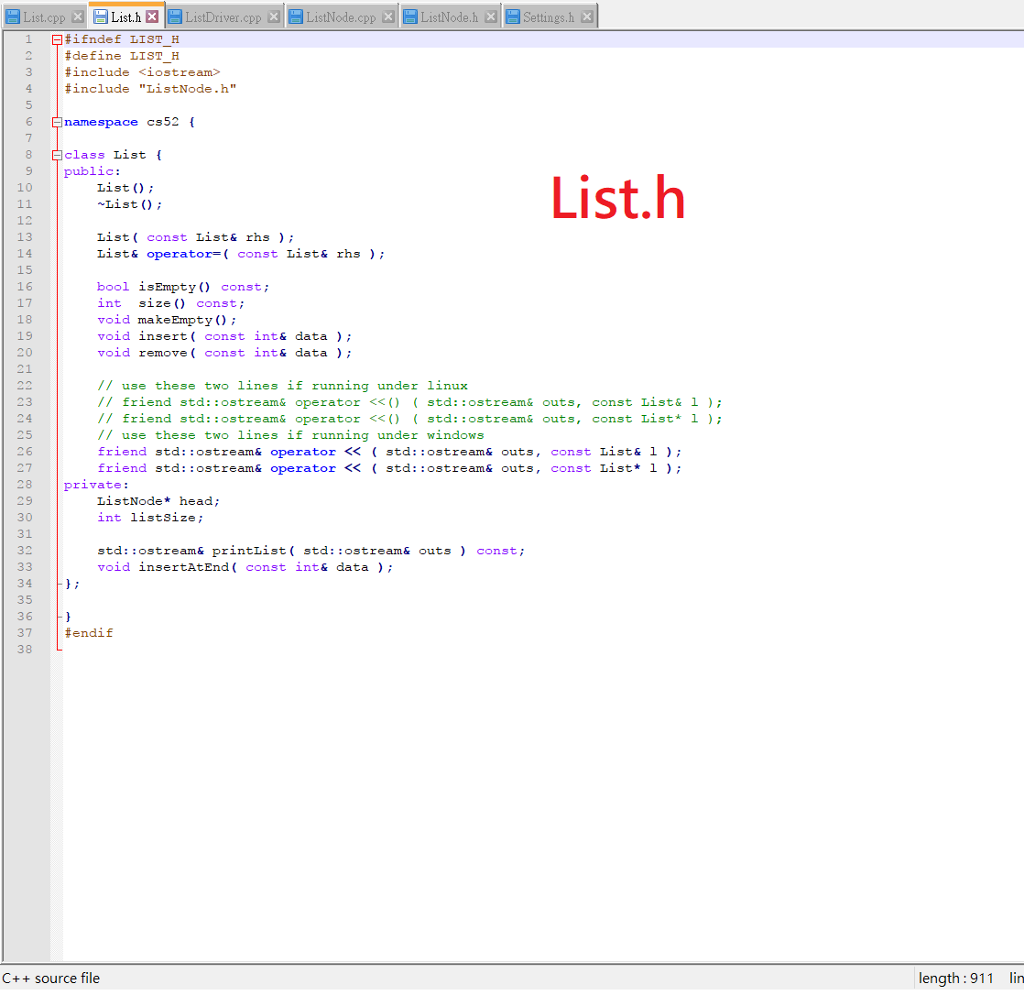Collapse the LIST_H include guard fold region

pos(55,39)
